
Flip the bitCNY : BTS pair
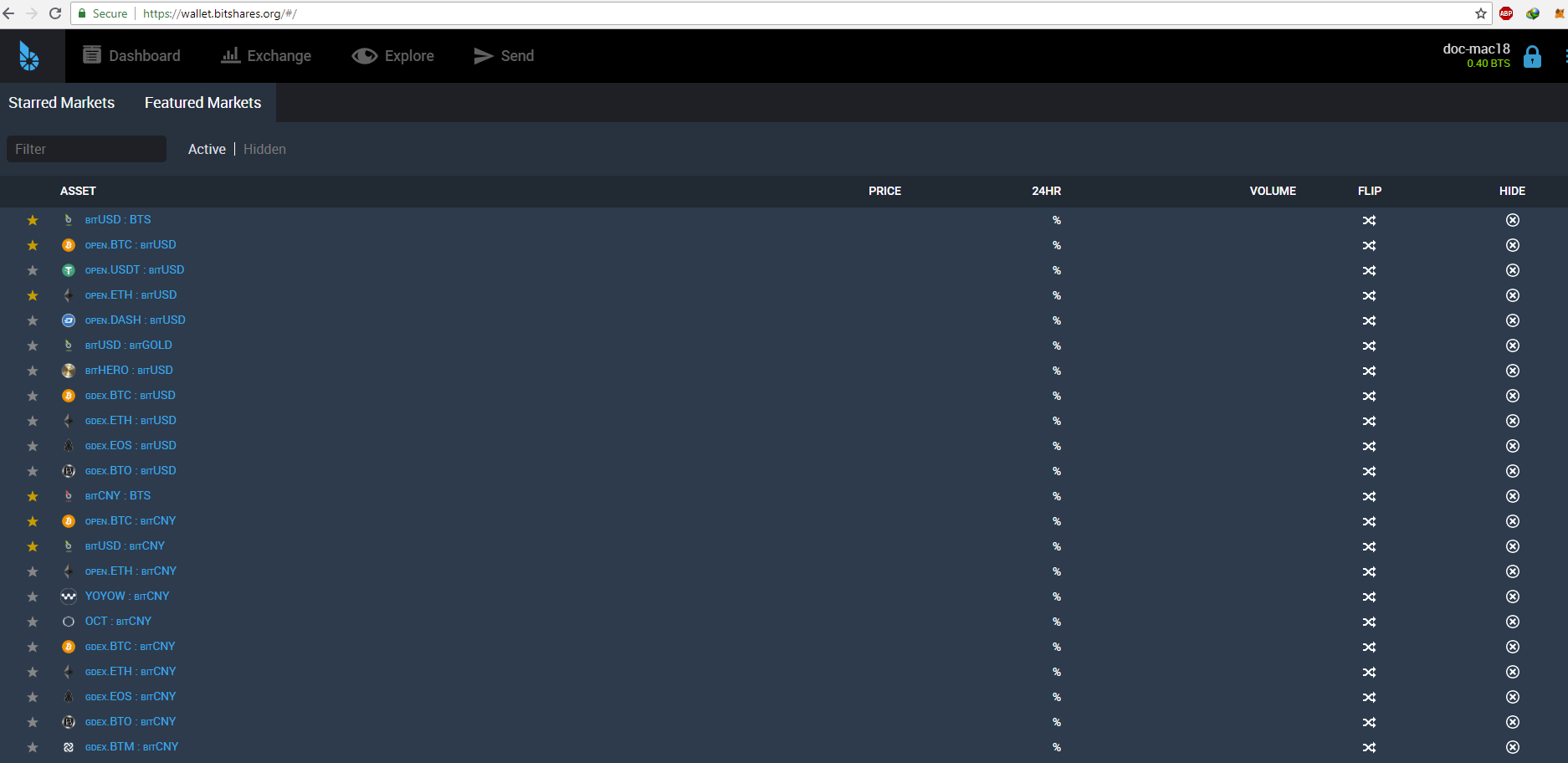pyautogui.click(x=1369, y=496)
